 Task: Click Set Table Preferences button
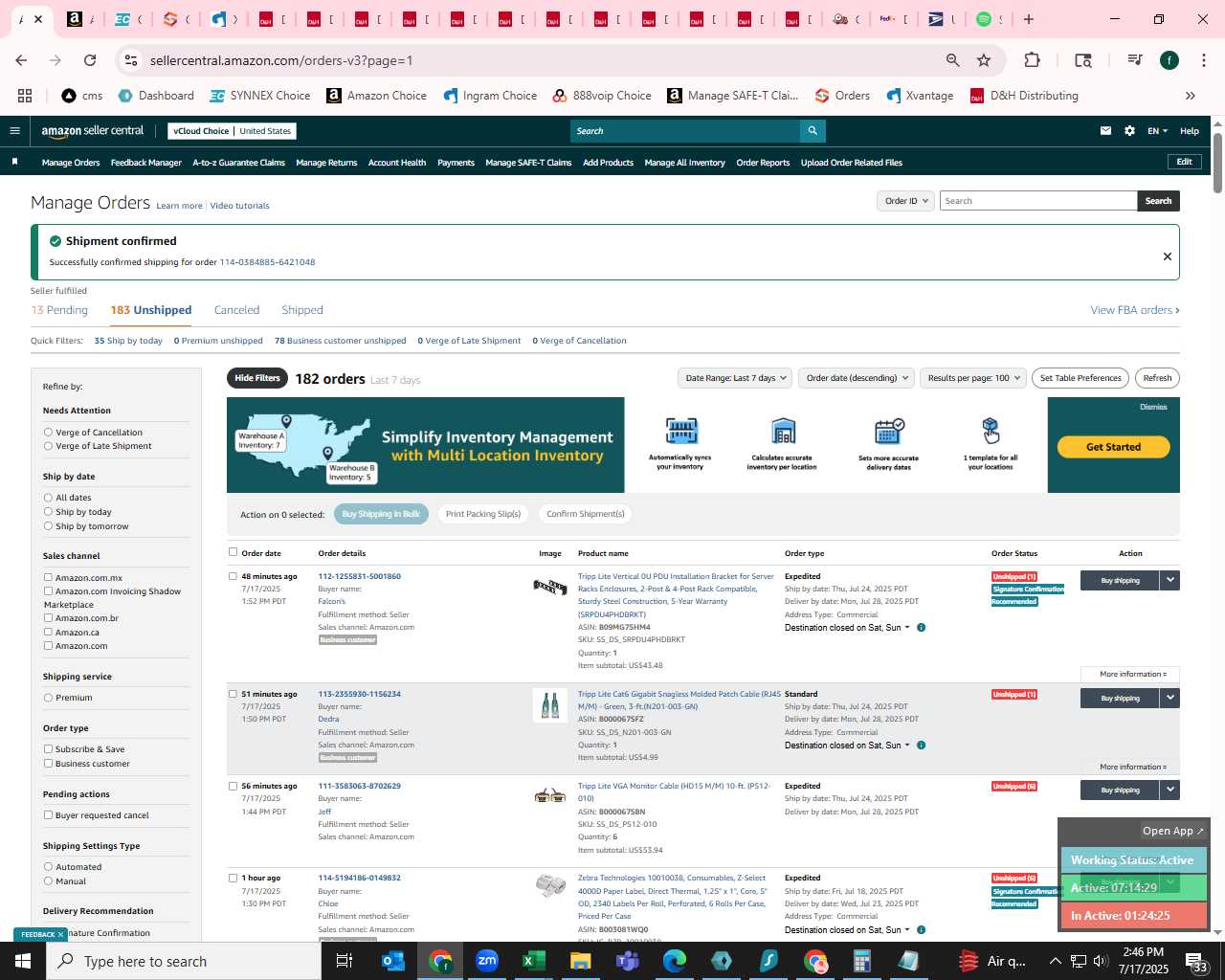(1080, 378)
